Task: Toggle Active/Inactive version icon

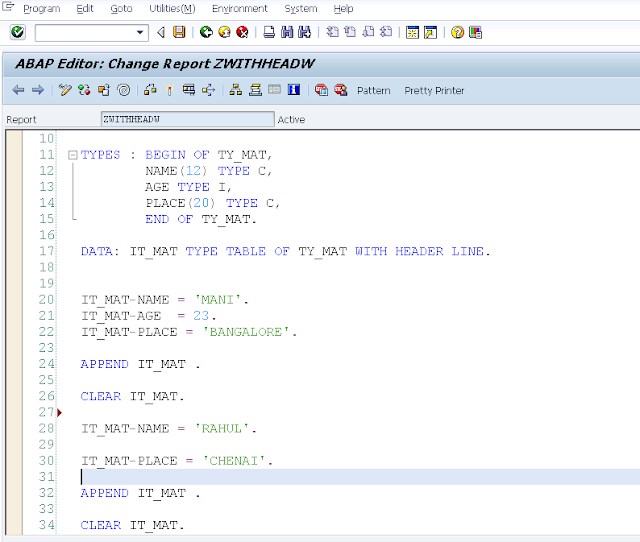Action: coord(84,90)
